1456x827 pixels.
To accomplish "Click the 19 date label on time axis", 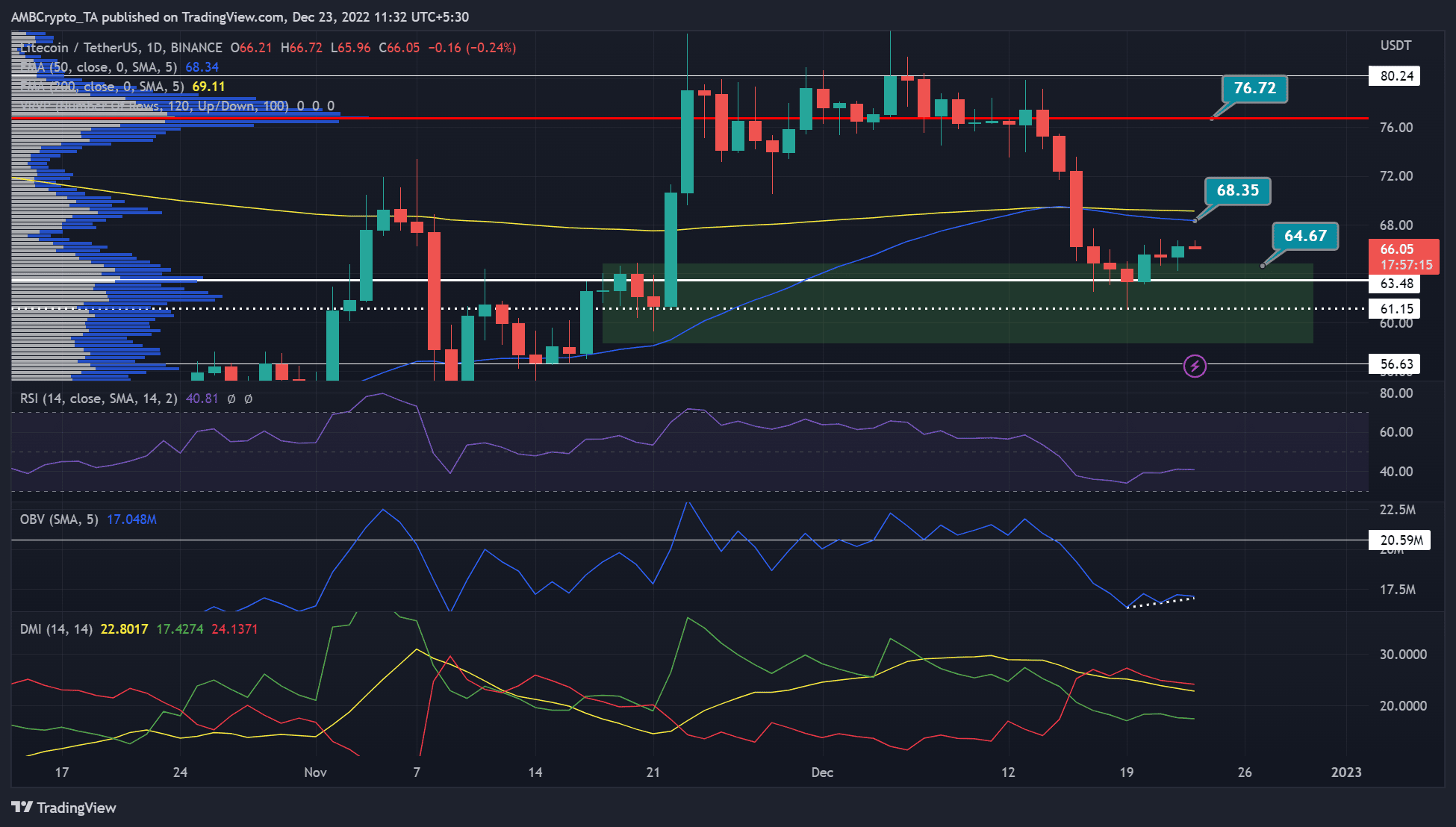I will (1126, 773).
